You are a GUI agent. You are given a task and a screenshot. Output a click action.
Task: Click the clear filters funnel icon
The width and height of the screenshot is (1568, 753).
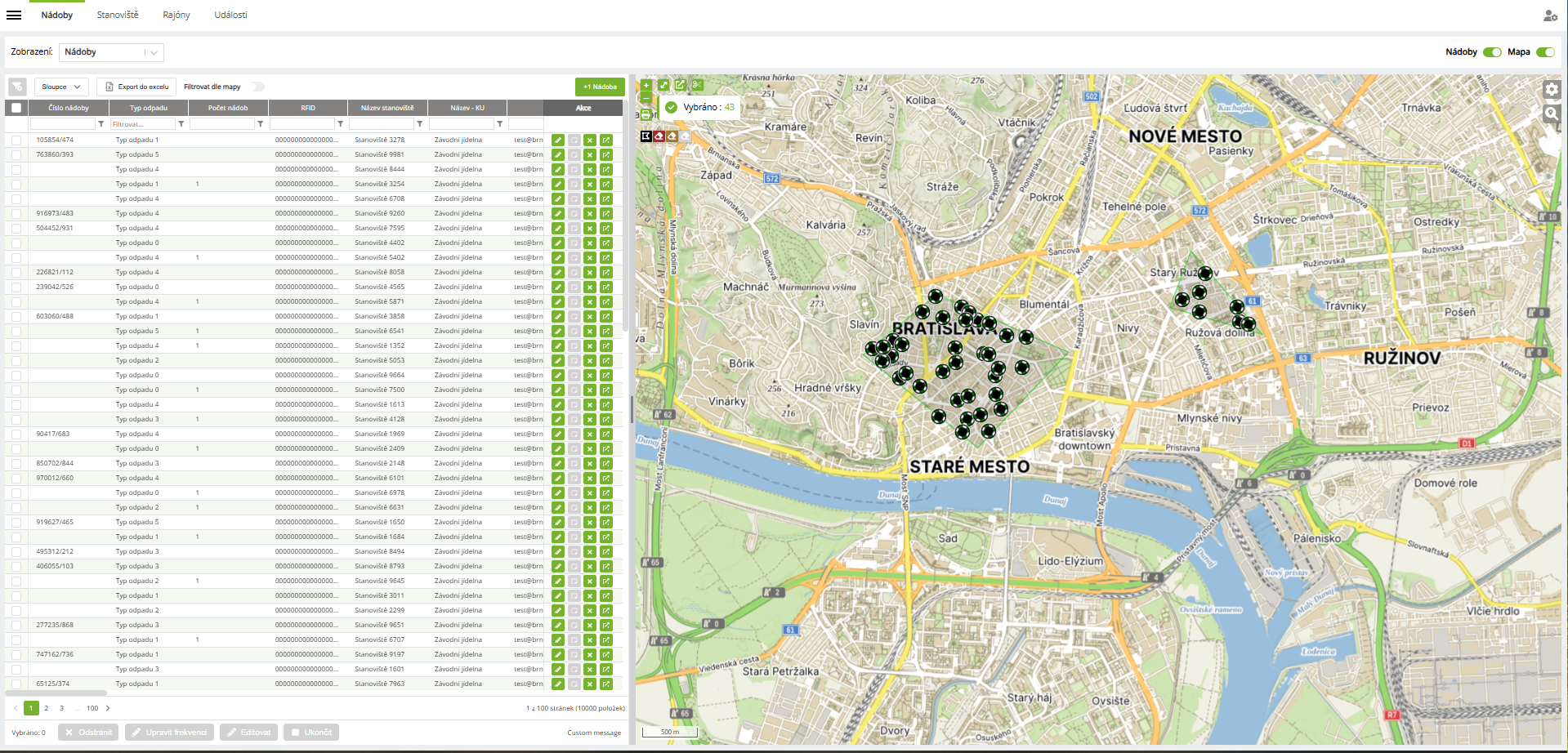click(17, 87)
